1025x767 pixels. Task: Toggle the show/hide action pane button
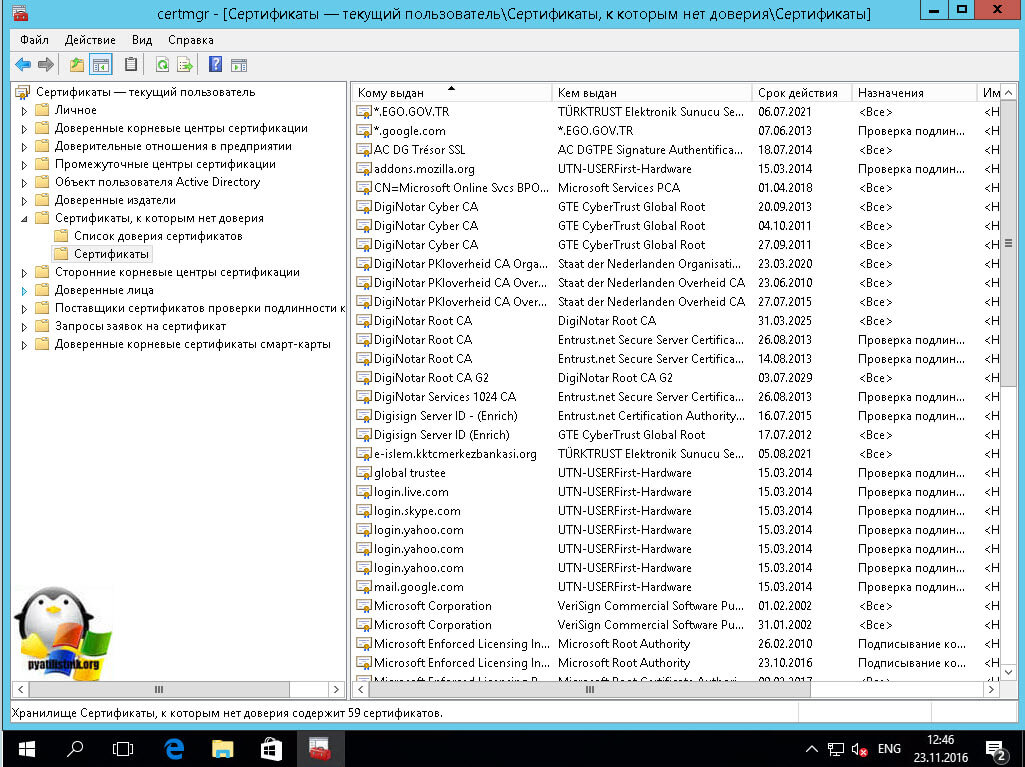coord(239,65)
